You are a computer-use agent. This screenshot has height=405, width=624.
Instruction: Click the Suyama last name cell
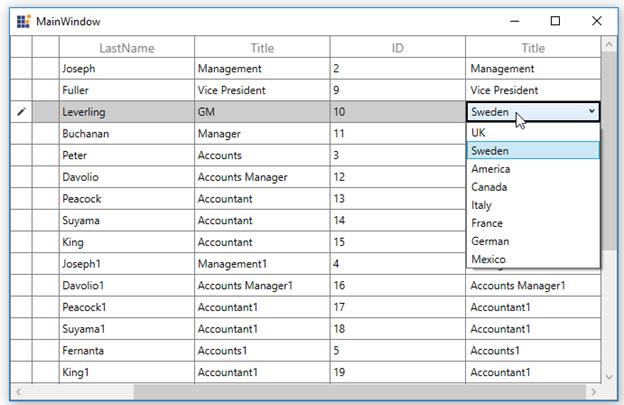click(127, 220)
